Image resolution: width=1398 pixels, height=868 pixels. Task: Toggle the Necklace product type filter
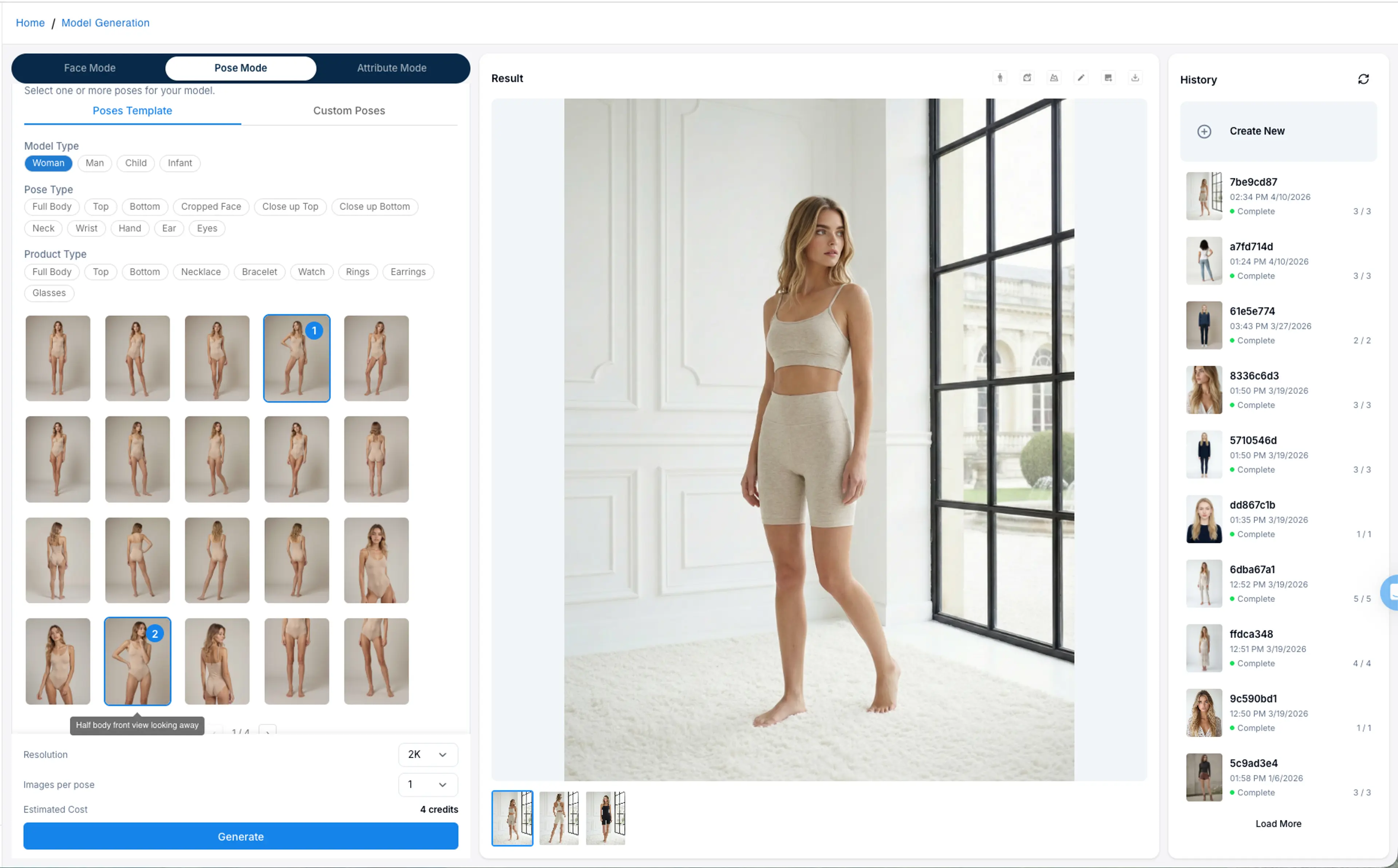(x=200, y=272)
